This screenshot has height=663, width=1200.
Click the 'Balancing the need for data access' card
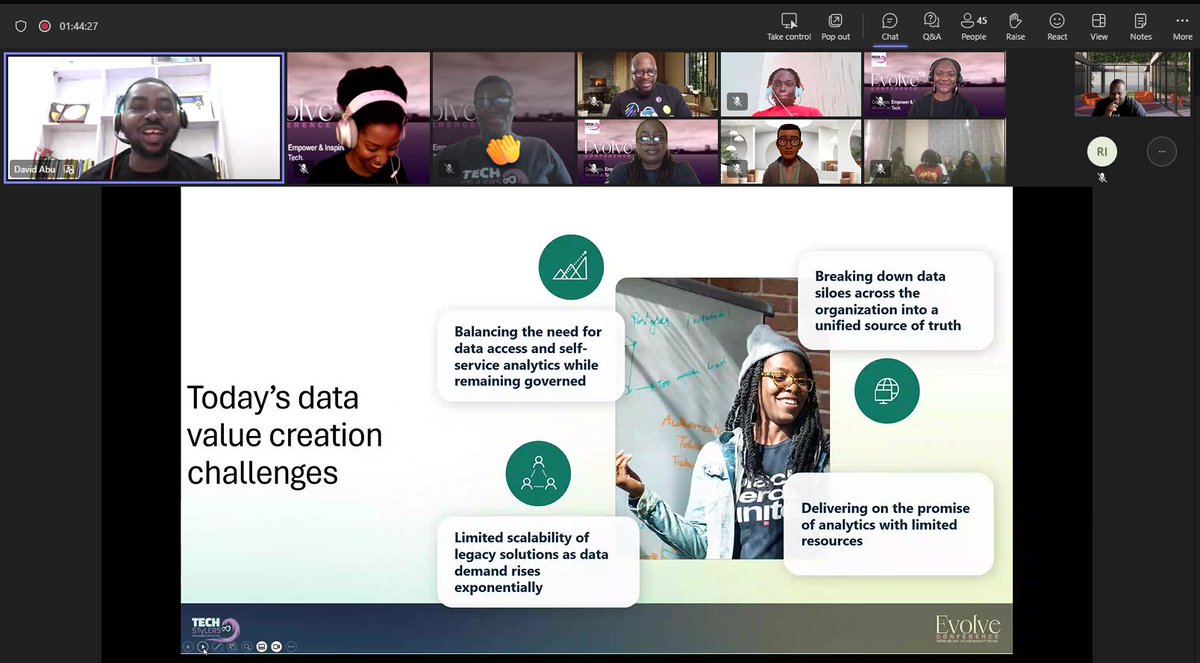point(530,356)
